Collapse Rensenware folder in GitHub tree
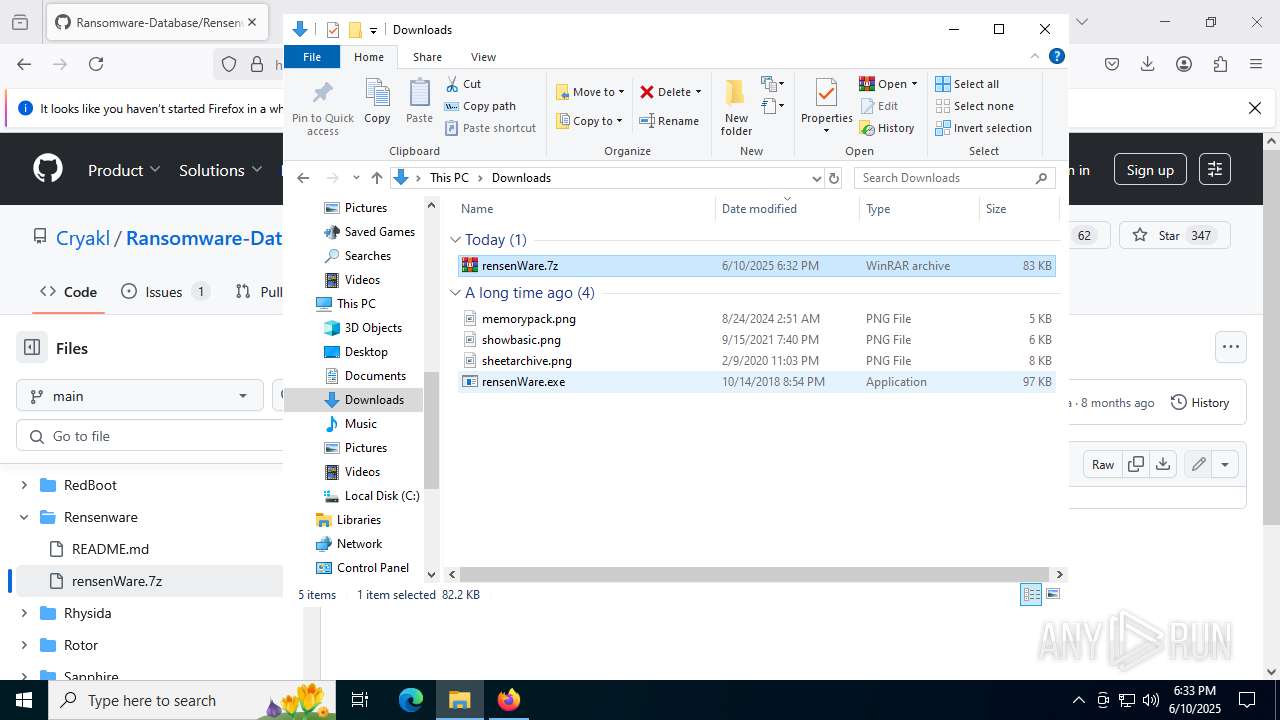The width and height of the screenshot is (1280, 720). (x=24, y=517)
